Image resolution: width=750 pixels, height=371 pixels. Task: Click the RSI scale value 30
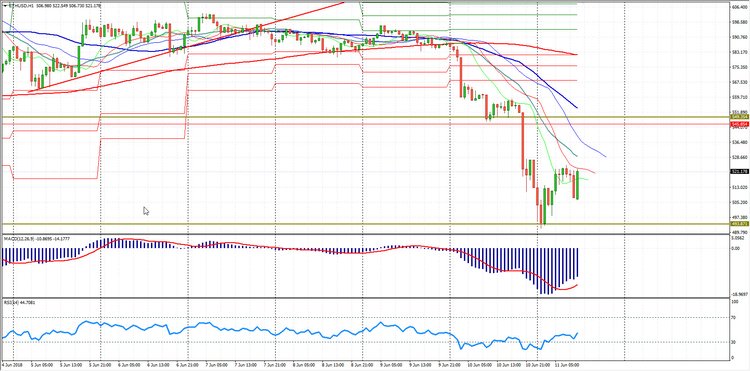point(734,342)
